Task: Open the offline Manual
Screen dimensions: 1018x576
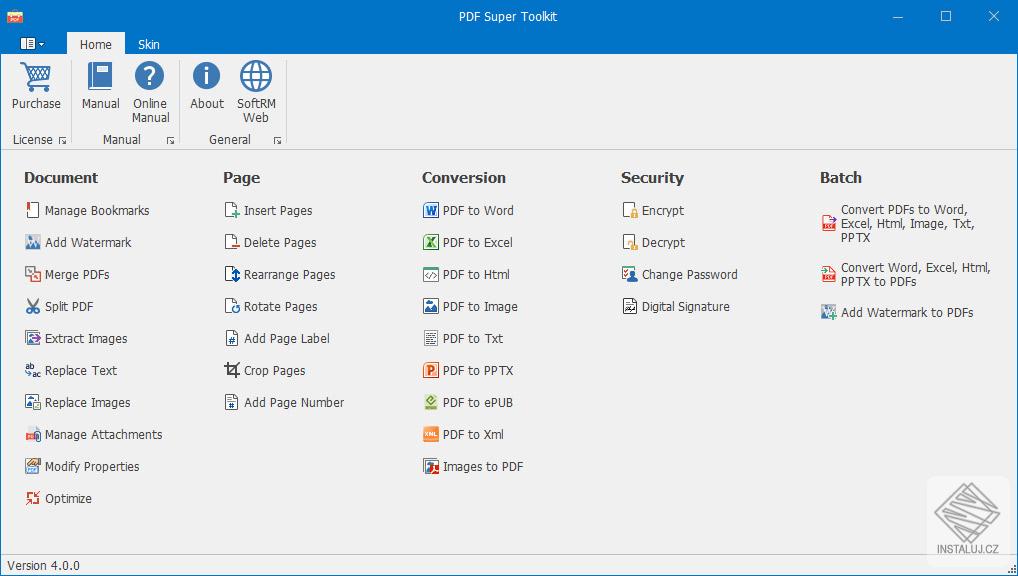Action: point(99,87)
